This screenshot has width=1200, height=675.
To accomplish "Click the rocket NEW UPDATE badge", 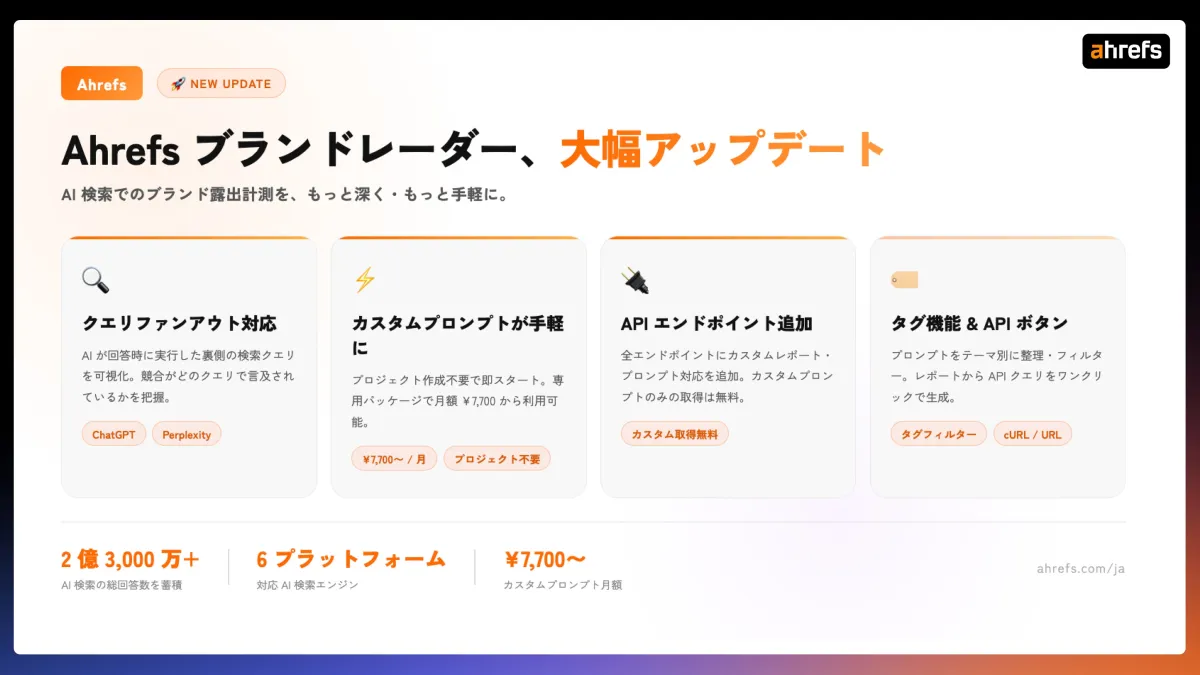I will [221, 84].
